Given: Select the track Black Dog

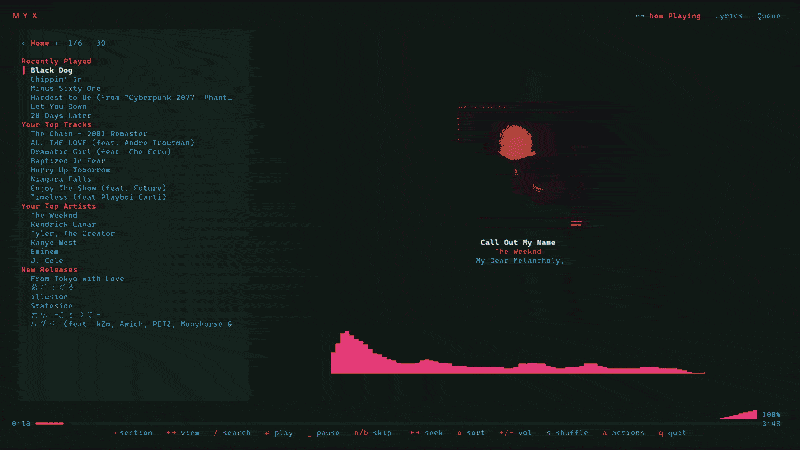Looking at the screenshot, I should click(51, 70).
